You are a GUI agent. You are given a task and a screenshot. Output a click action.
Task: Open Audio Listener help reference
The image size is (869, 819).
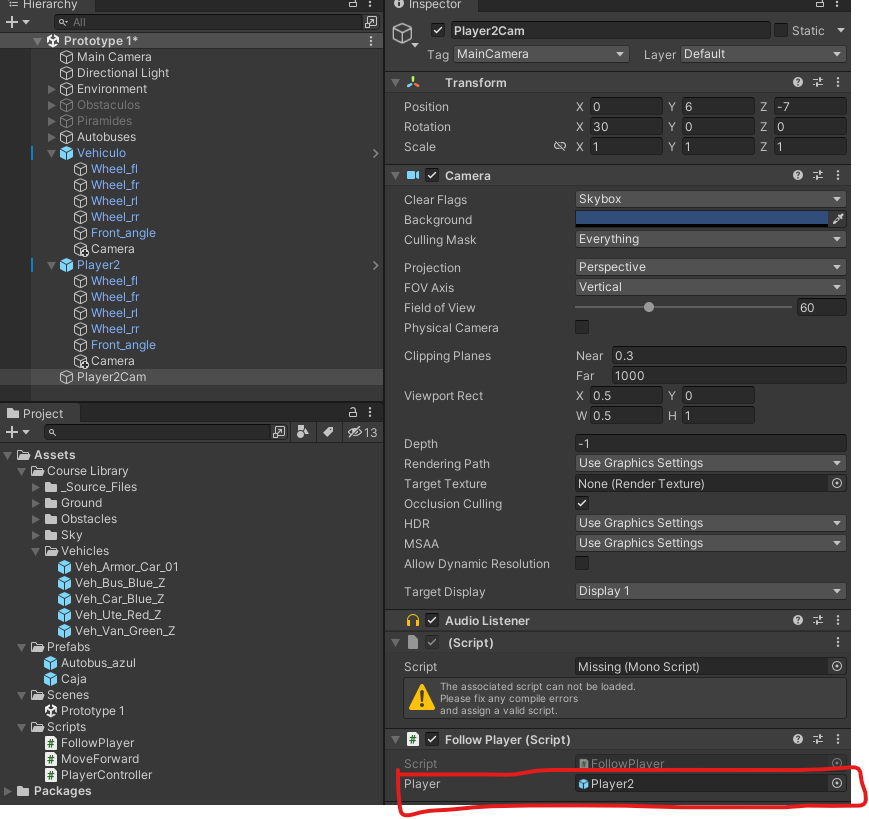[798, 621]
